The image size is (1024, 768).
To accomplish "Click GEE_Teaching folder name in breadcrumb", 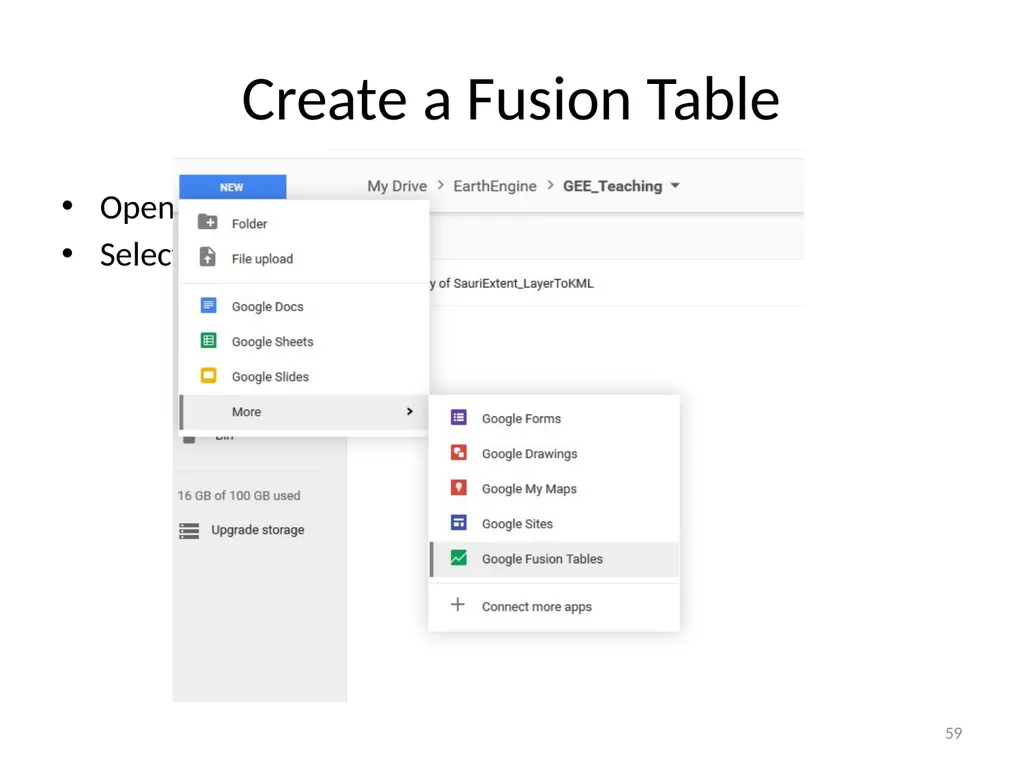I will point(613,186).
